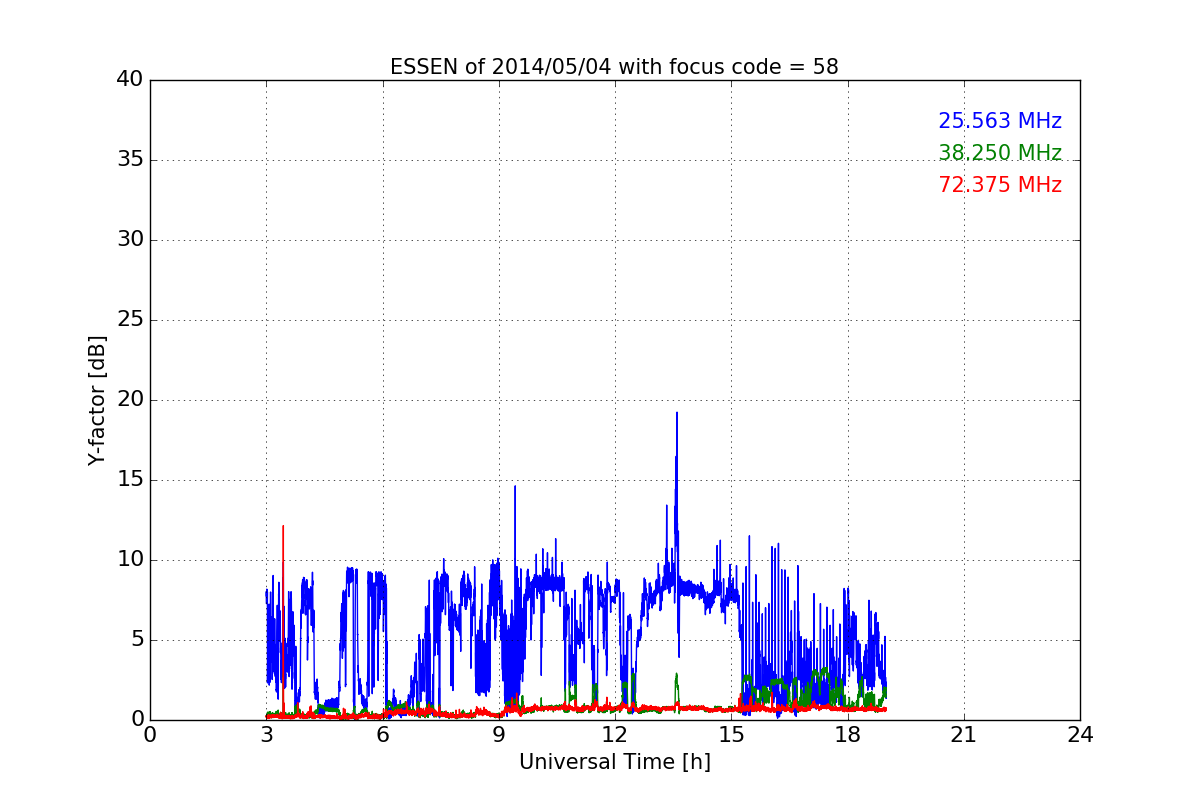Screen dimensions: 1200x800
Task: Click the y-axis tick label '5'
Action: pyautogui.click(x=137, y=640)
